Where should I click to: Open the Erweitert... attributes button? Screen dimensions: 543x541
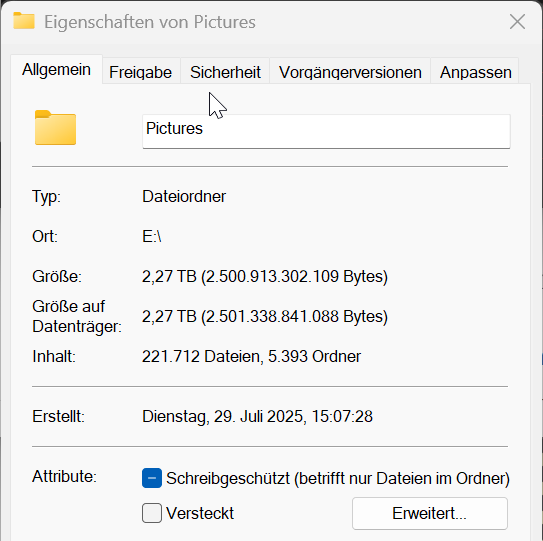point(430,513)
